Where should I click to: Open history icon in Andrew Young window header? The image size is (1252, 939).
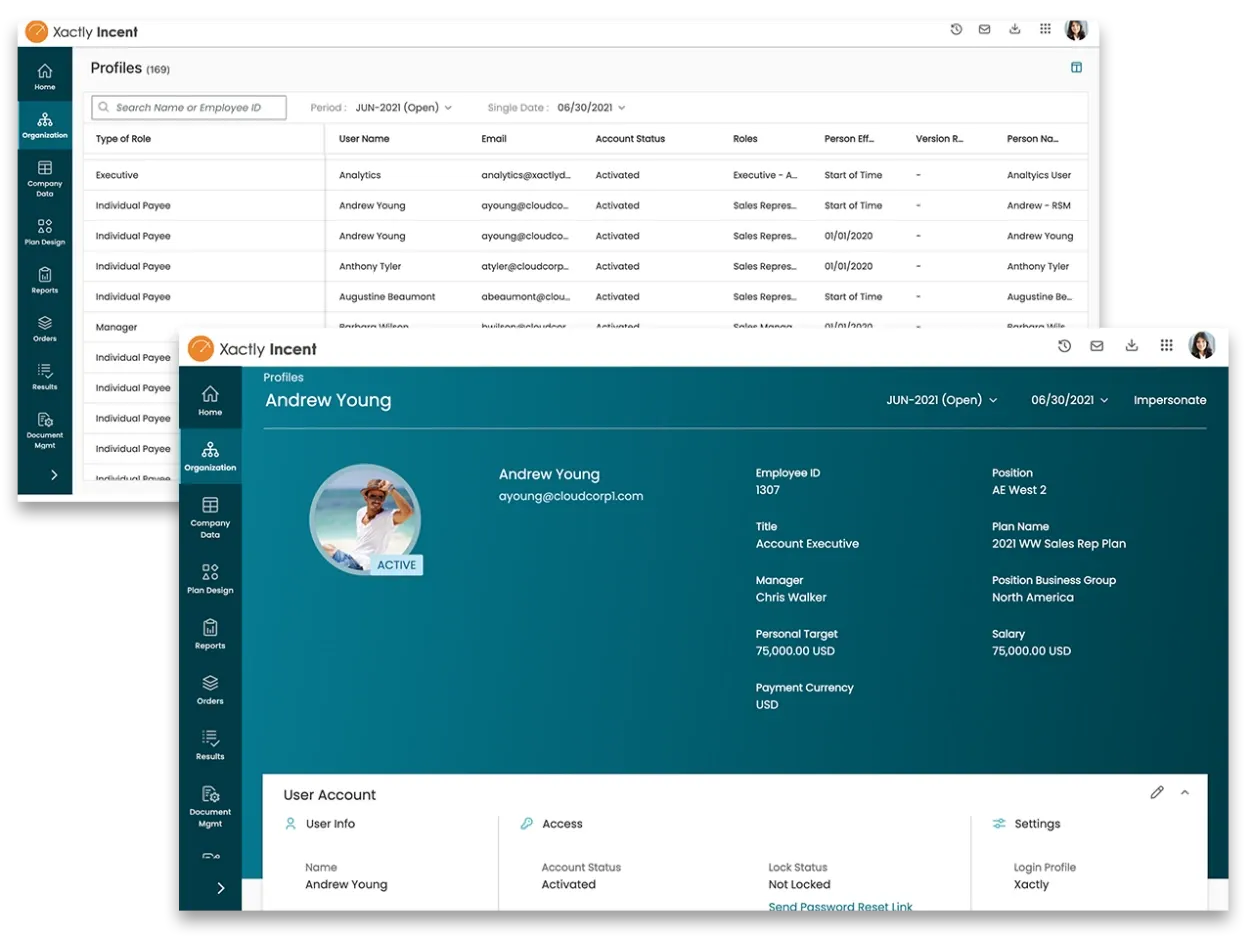[x=1064, y=346]
